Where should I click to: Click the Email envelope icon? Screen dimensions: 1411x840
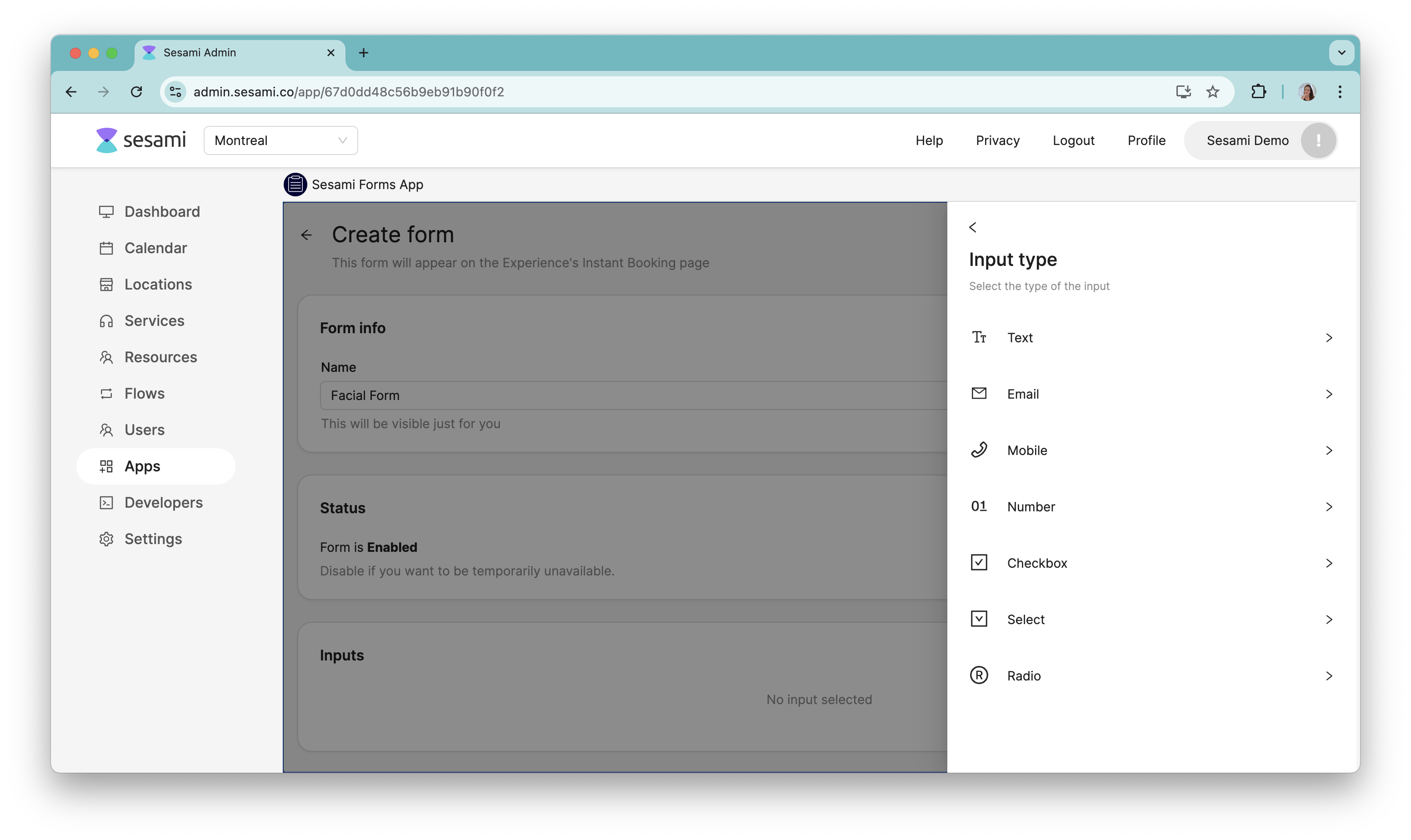pos(979,393)
